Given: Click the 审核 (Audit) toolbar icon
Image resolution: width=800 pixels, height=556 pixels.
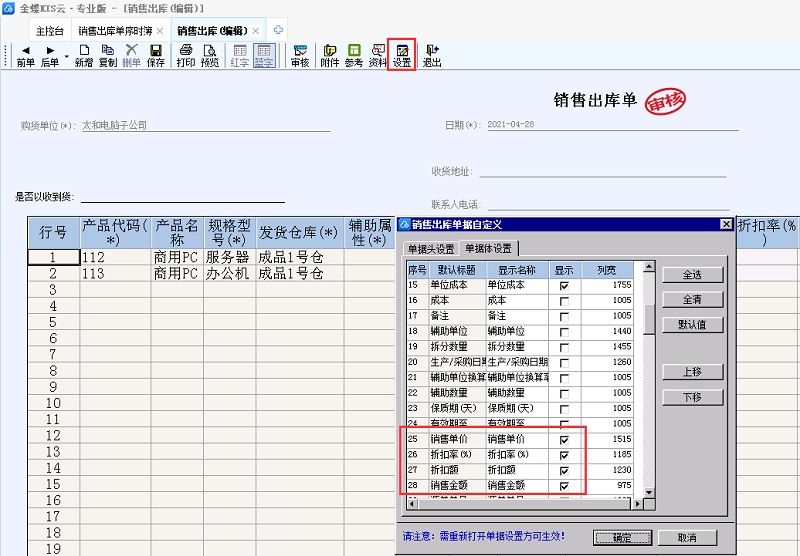Looking at the screenshot, I should (299, 55).
